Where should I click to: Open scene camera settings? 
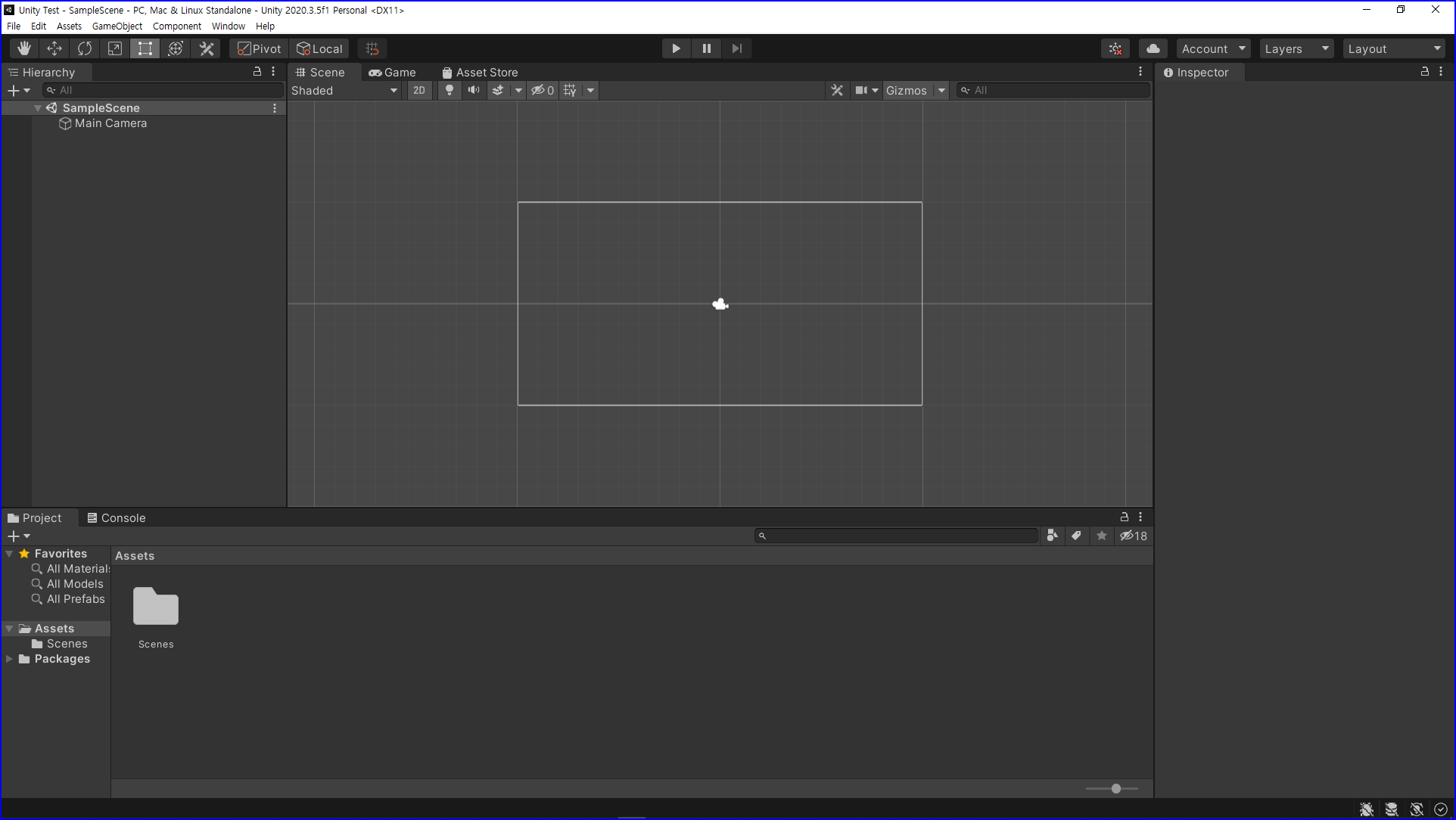pos(866,90)
